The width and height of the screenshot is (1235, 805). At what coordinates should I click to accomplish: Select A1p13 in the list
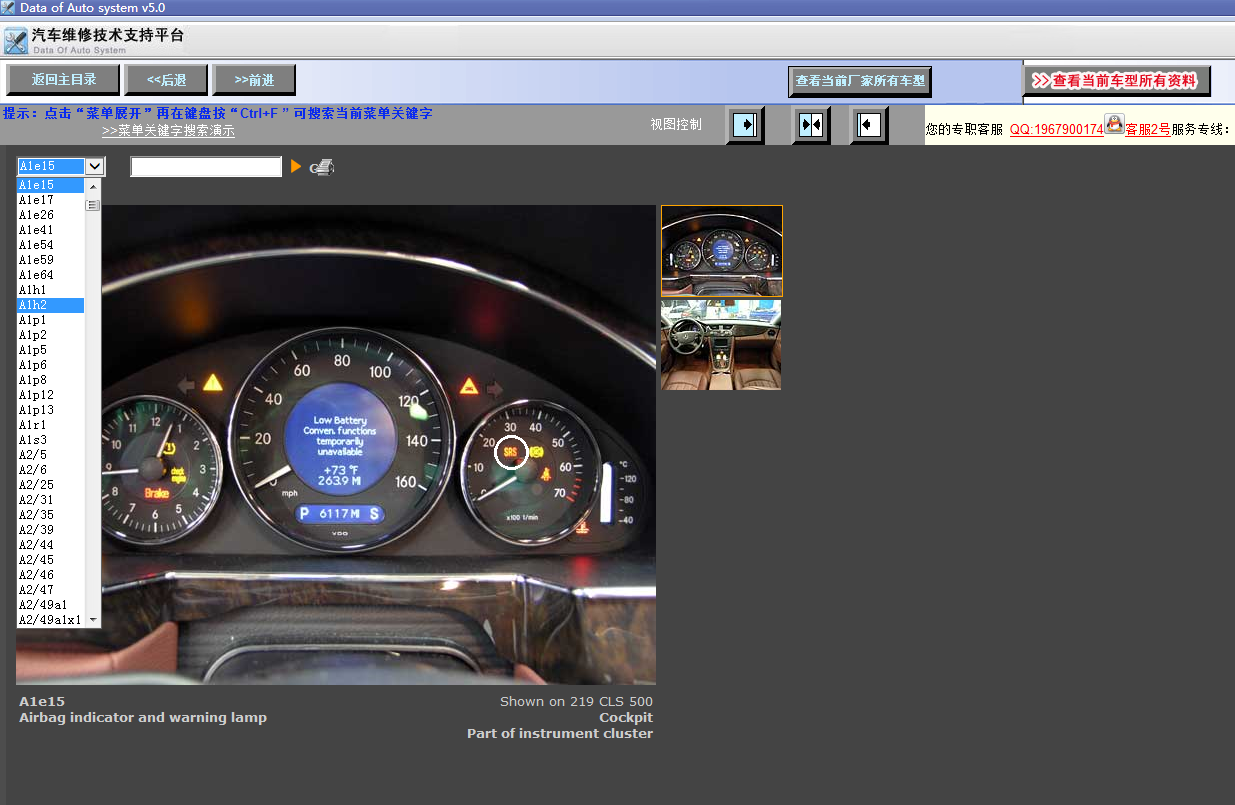tap(51, 410)
